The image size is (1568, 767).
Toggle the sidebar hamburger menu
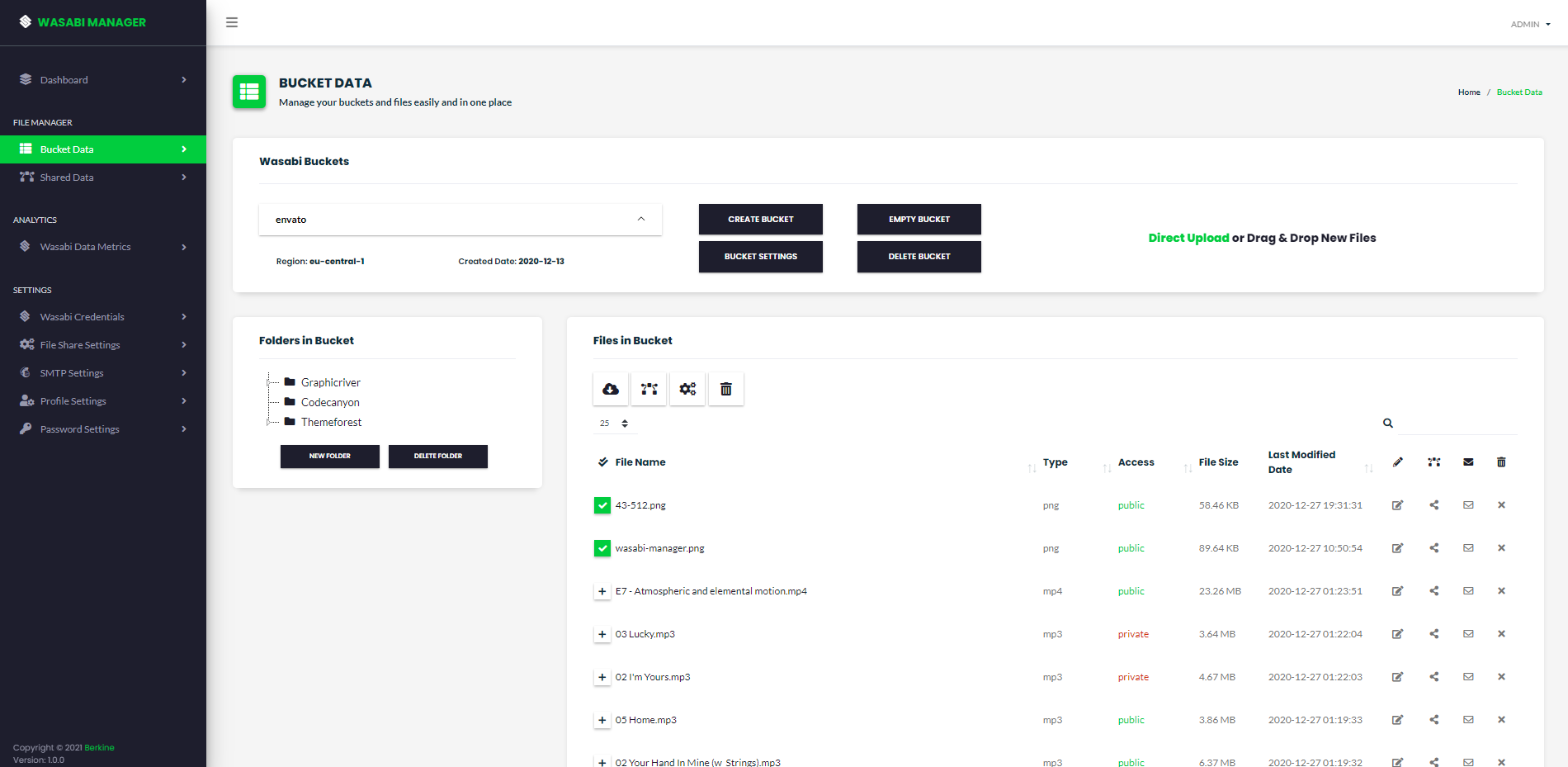(232, 22)
